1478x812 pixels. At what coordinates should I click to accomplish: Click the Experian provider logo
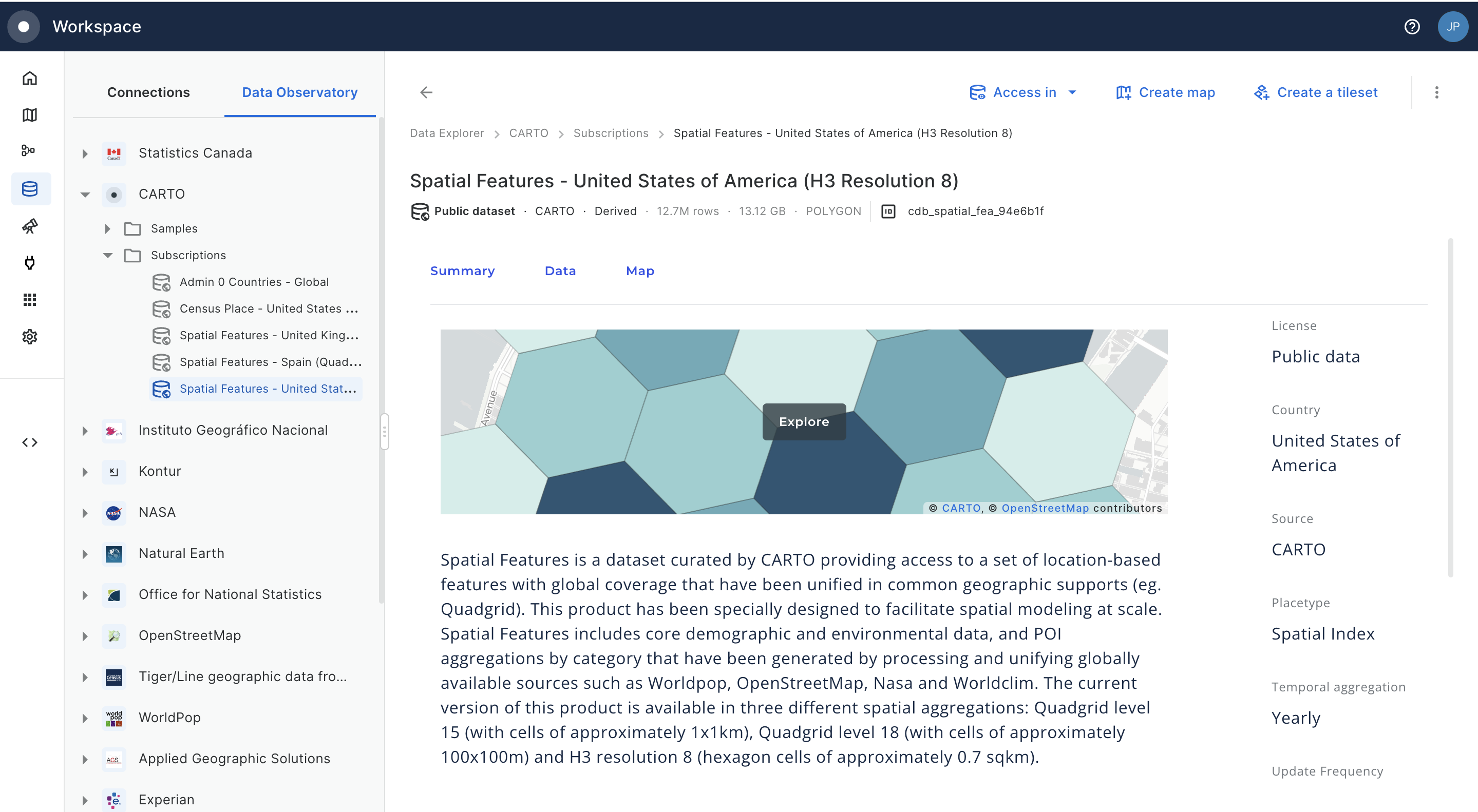coord(113,800)
